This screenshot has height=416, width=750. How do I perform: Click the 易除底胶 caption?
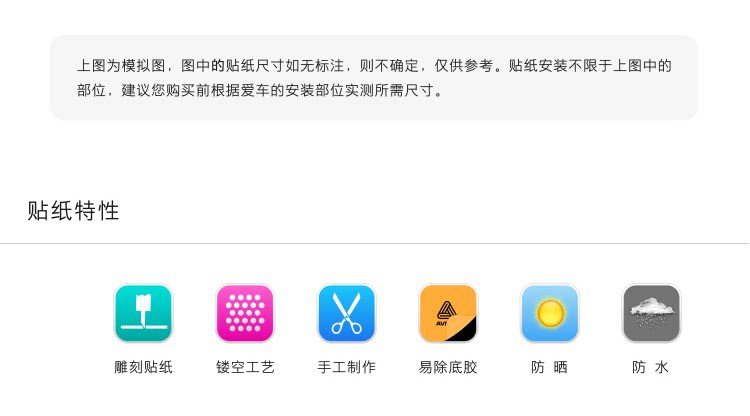(448, 367)
